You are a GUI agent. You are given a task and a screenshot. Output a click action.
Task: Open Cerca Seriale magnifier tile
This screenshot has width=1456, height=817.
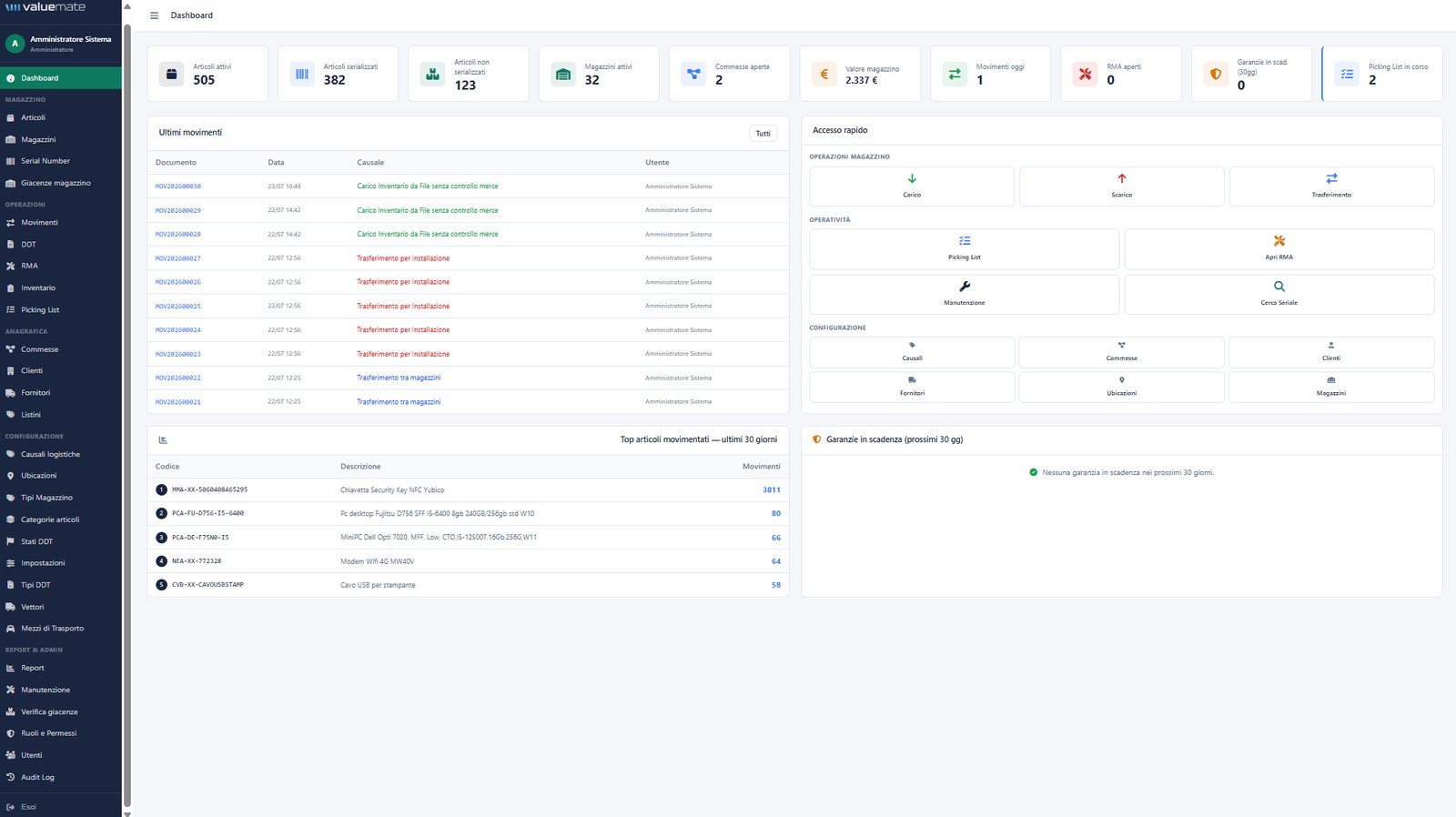1279,294
